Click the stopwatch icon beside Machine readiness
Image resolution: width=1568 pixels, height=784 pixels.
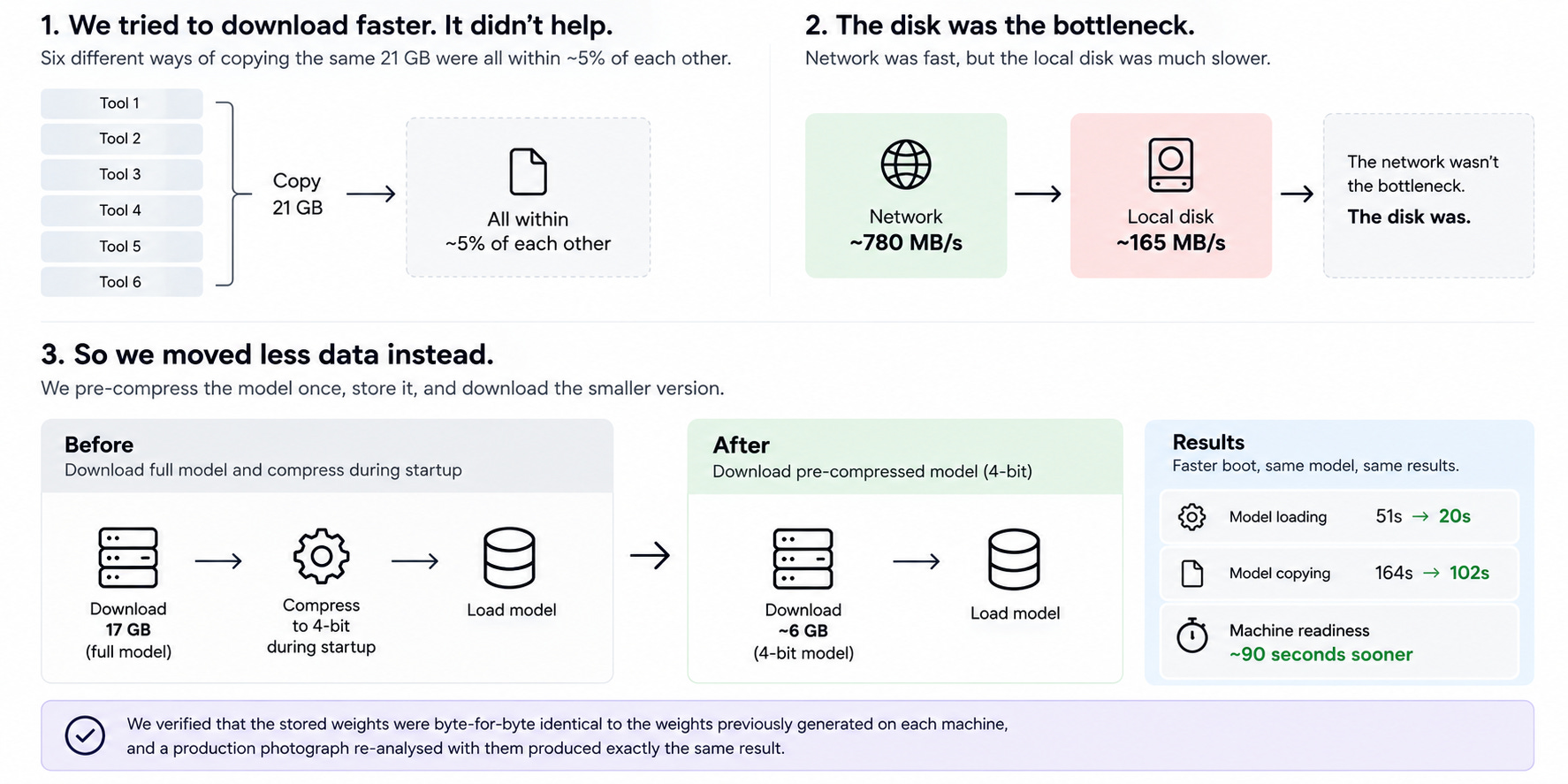[x=1192, y=636]
